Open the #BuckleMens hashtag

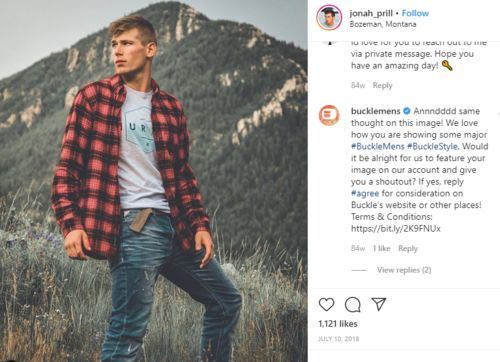click(378, 146)
